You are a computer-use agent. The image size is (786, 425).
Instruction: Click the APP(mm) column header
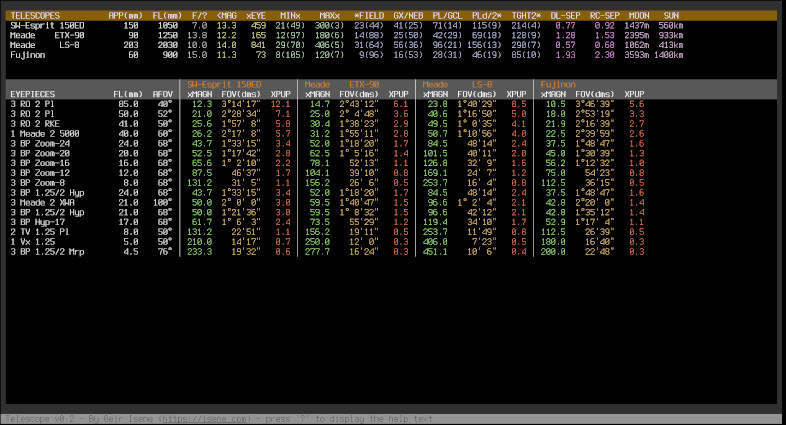coord(125,16)
